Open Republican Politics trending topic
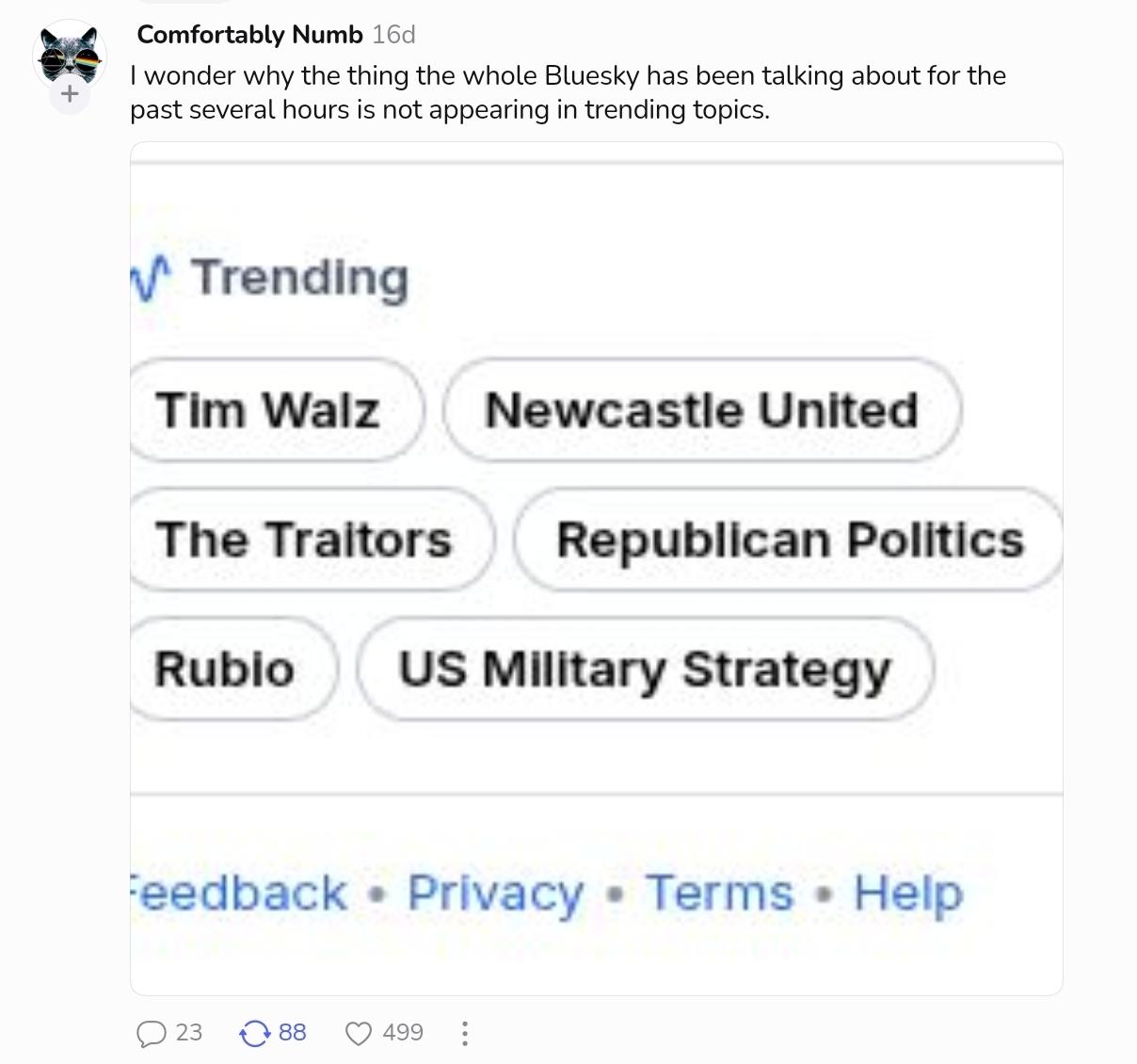 (789, 540)
